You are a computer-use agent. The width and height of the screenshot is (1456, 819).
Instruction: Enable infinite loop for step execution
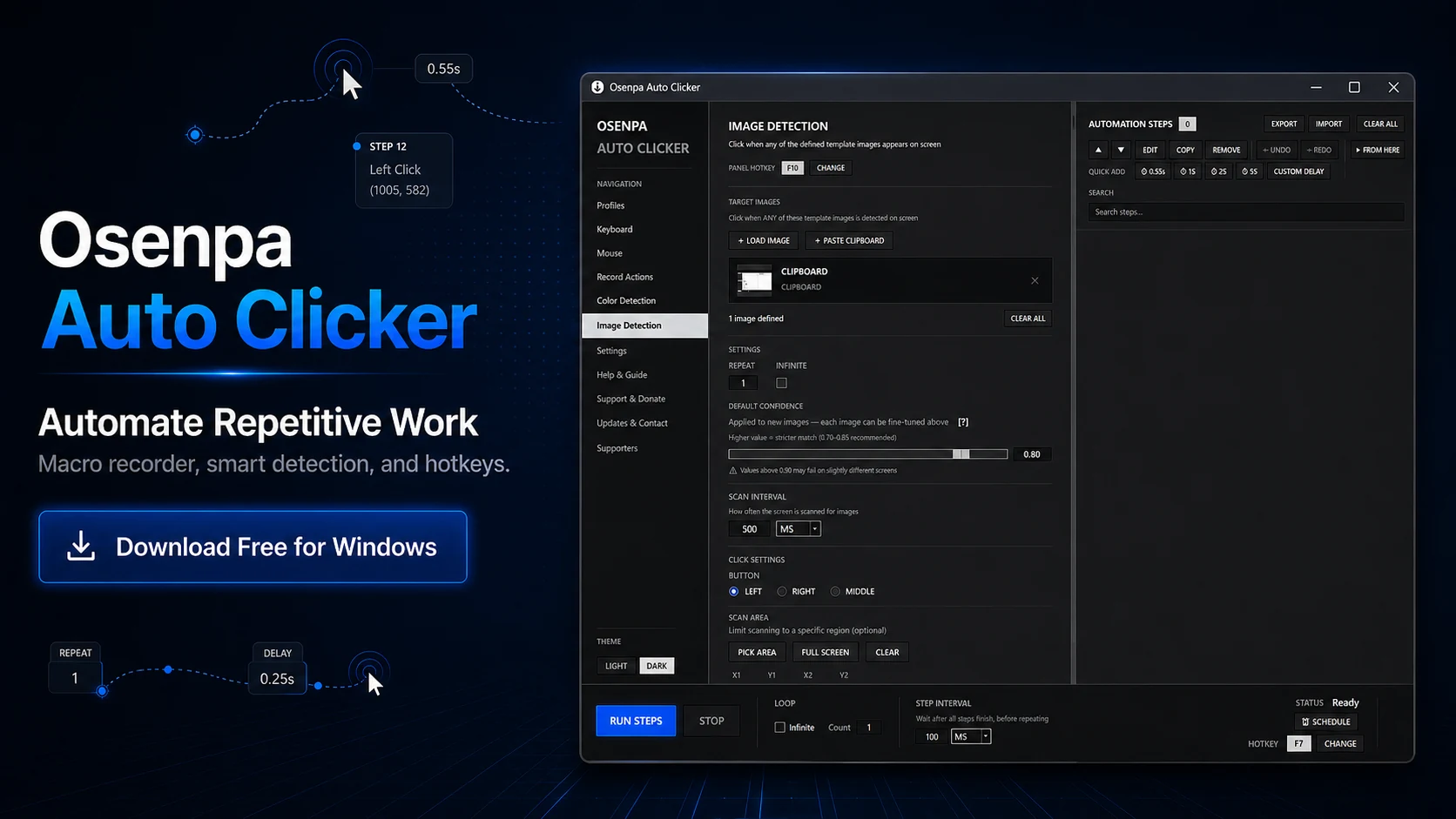point(781,727)
